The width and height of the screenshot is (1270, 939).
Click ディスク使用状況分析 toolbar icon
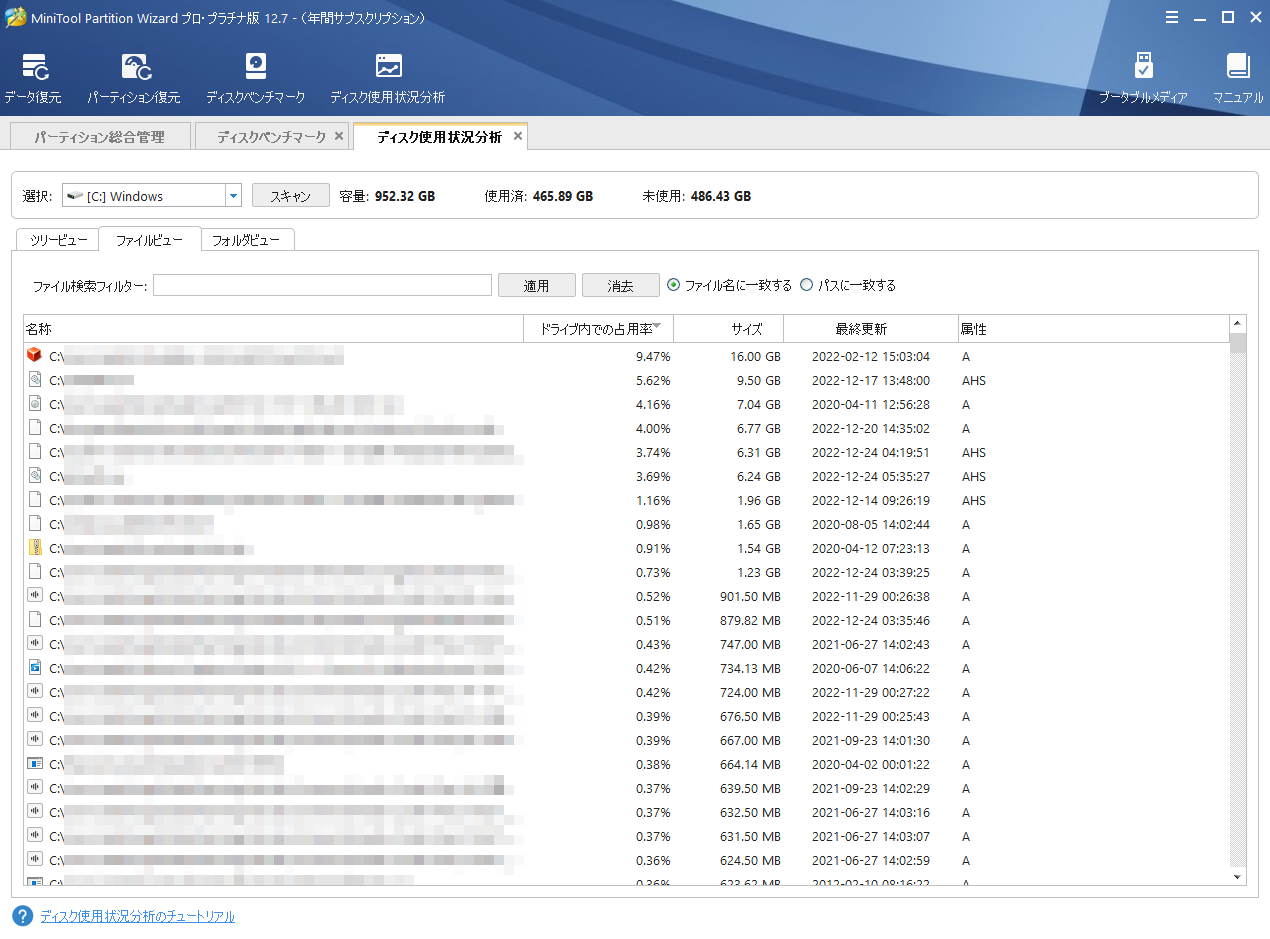pos(388,68)
